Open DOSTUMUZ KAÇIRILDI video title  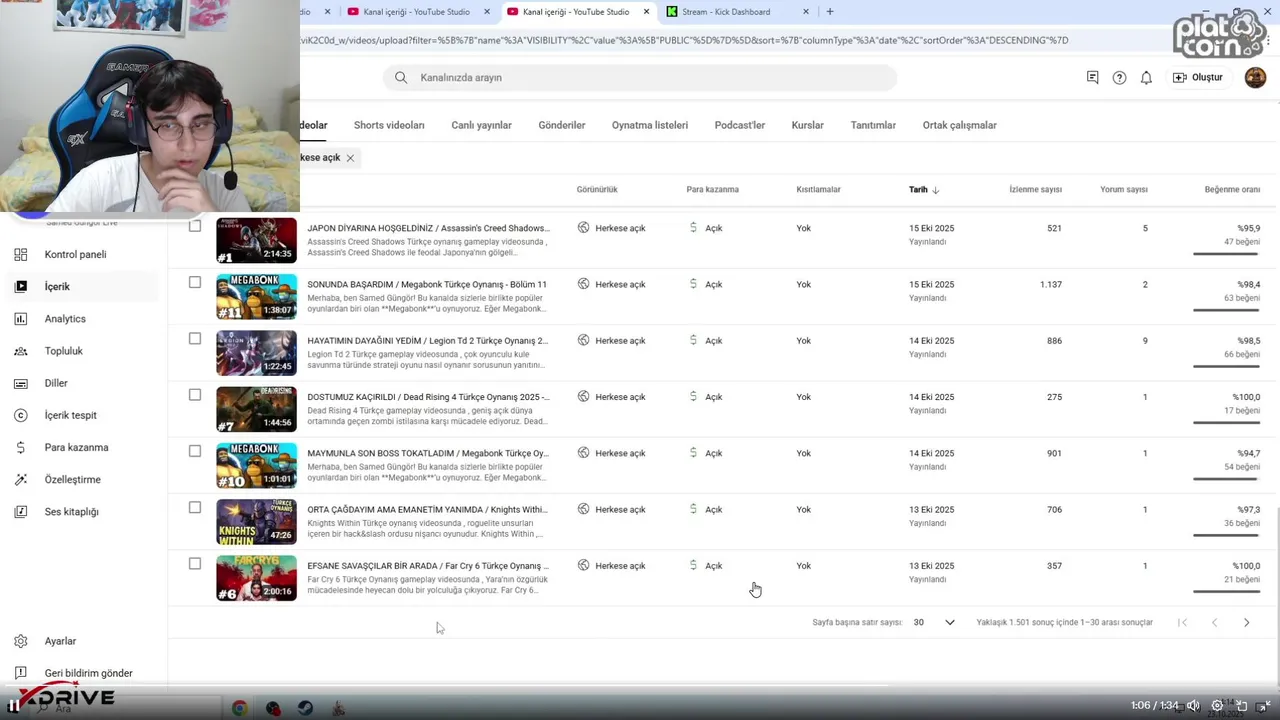point(428,397)
